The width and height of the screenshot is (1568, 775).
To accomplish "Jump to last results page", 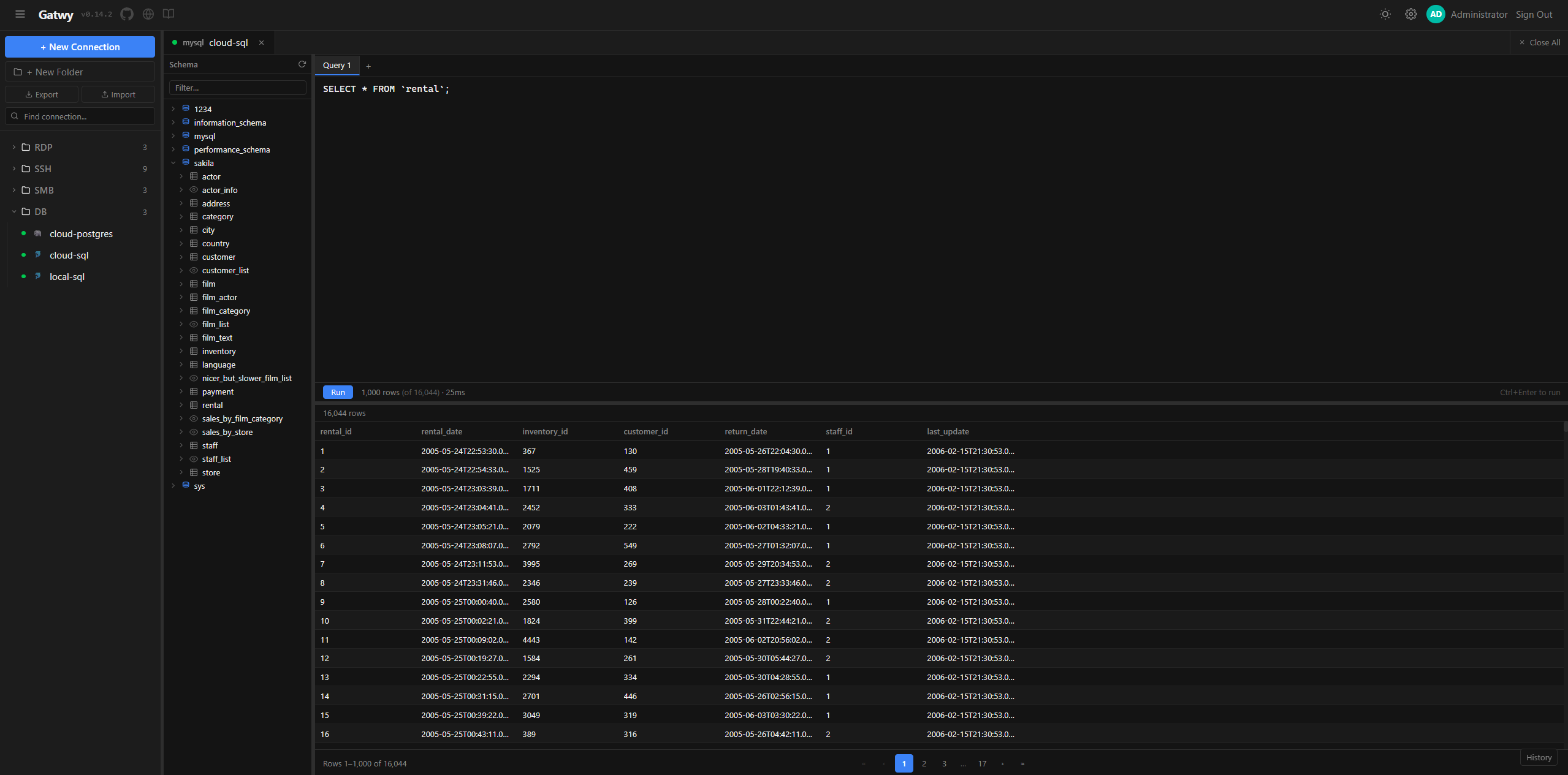I will tap(1022, 763).
